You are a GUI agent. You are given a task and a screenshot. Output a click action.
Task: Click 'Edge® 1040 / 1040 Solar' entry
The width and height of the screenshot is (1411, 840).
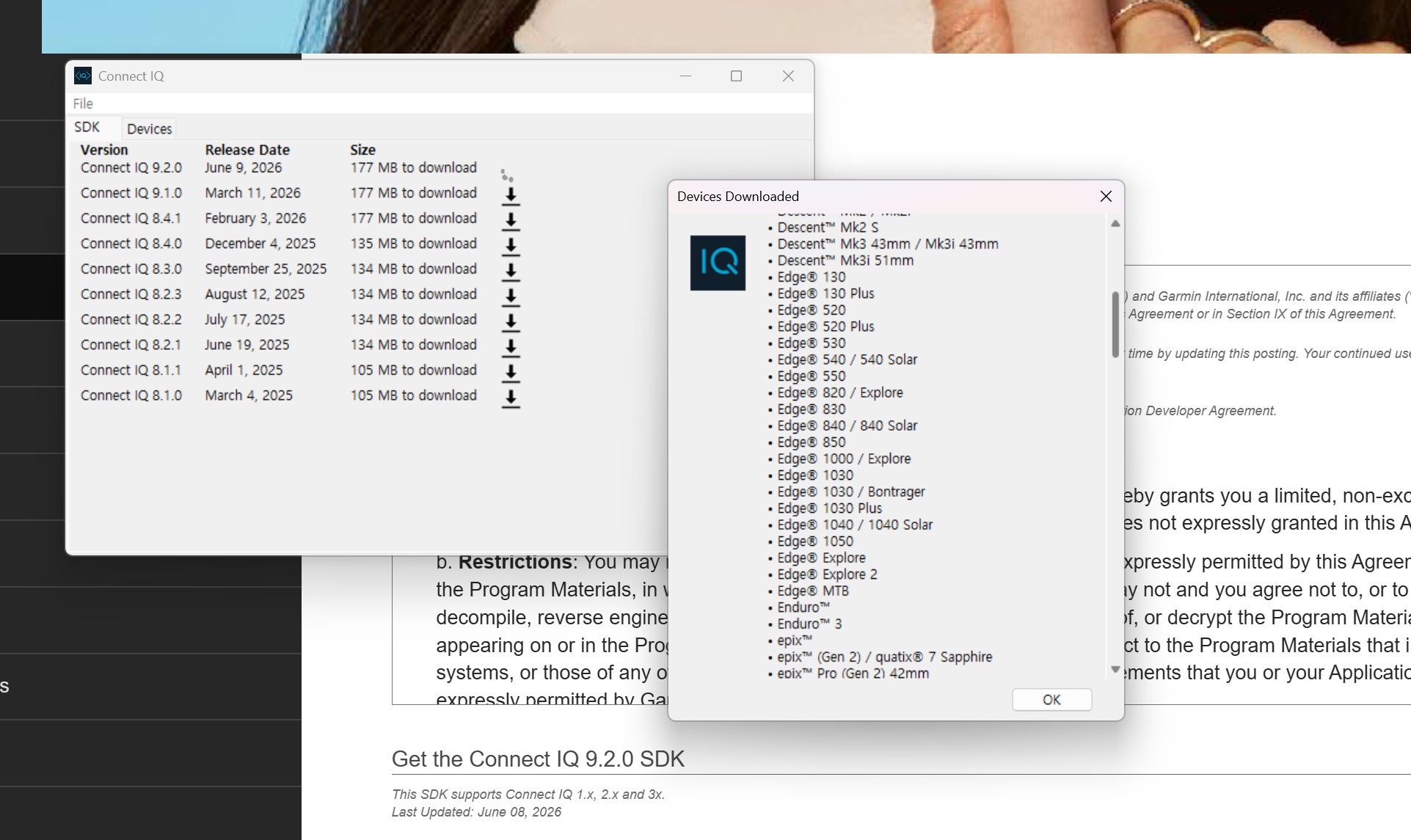click(x=855, y=525)
